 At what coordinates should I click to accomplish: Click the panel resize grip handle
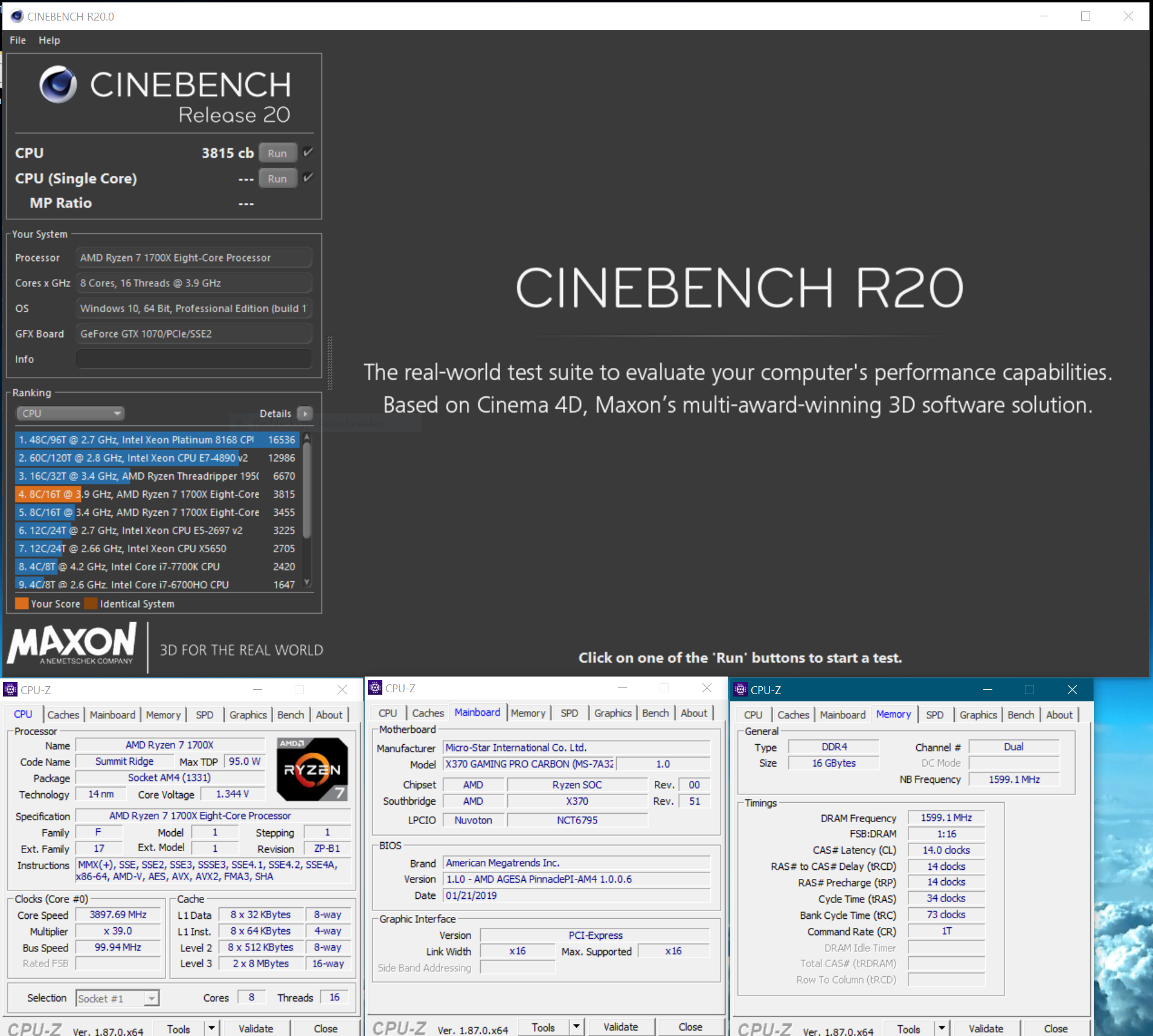click(330, 362)
